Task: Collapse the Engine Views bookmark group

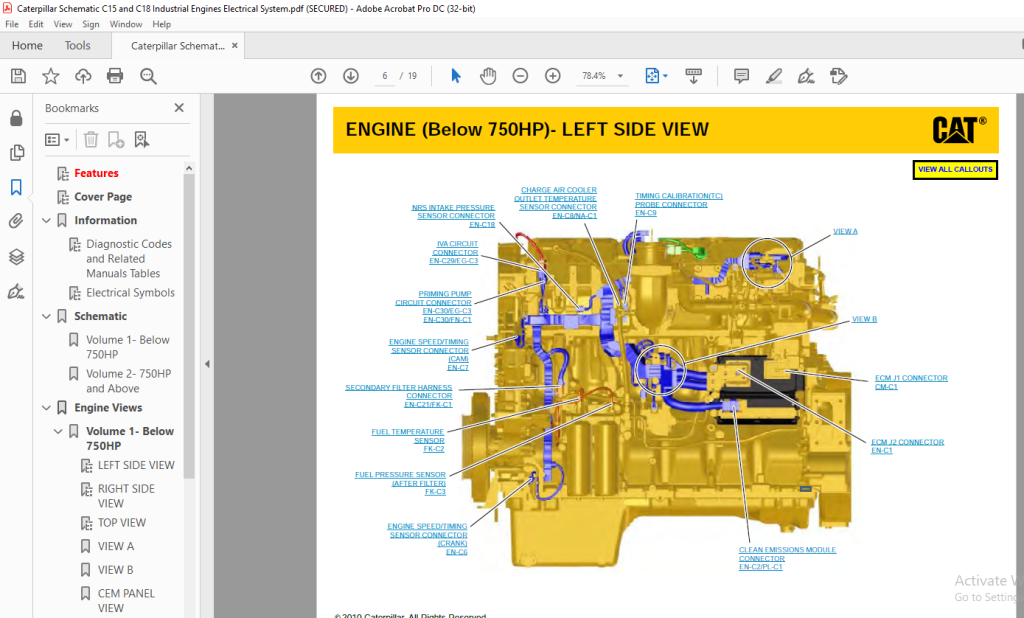Action: click(46, 408)
